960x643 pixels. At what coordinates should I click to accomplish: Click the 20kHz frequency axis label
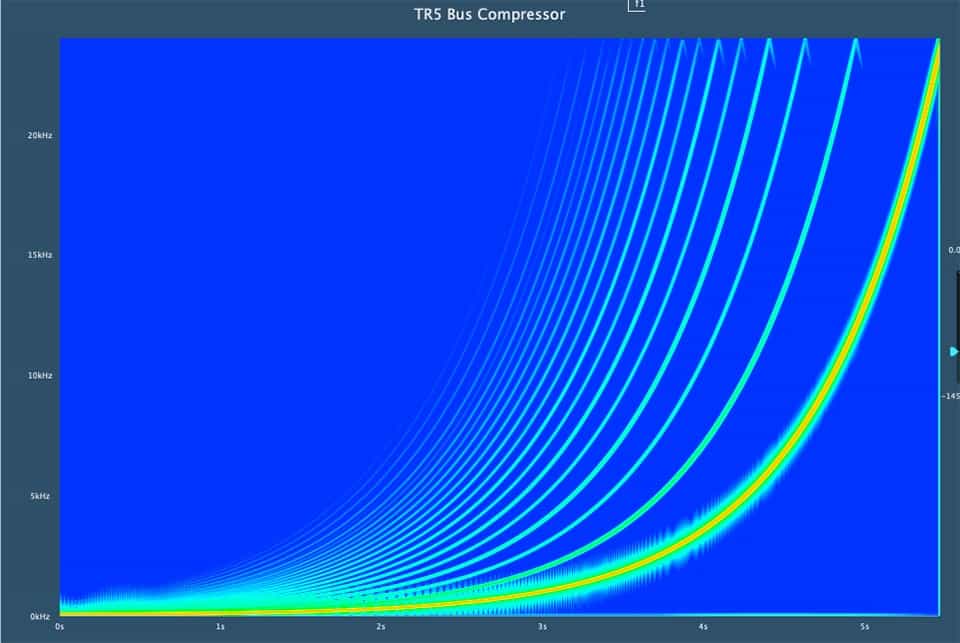[x=40, y=135]
